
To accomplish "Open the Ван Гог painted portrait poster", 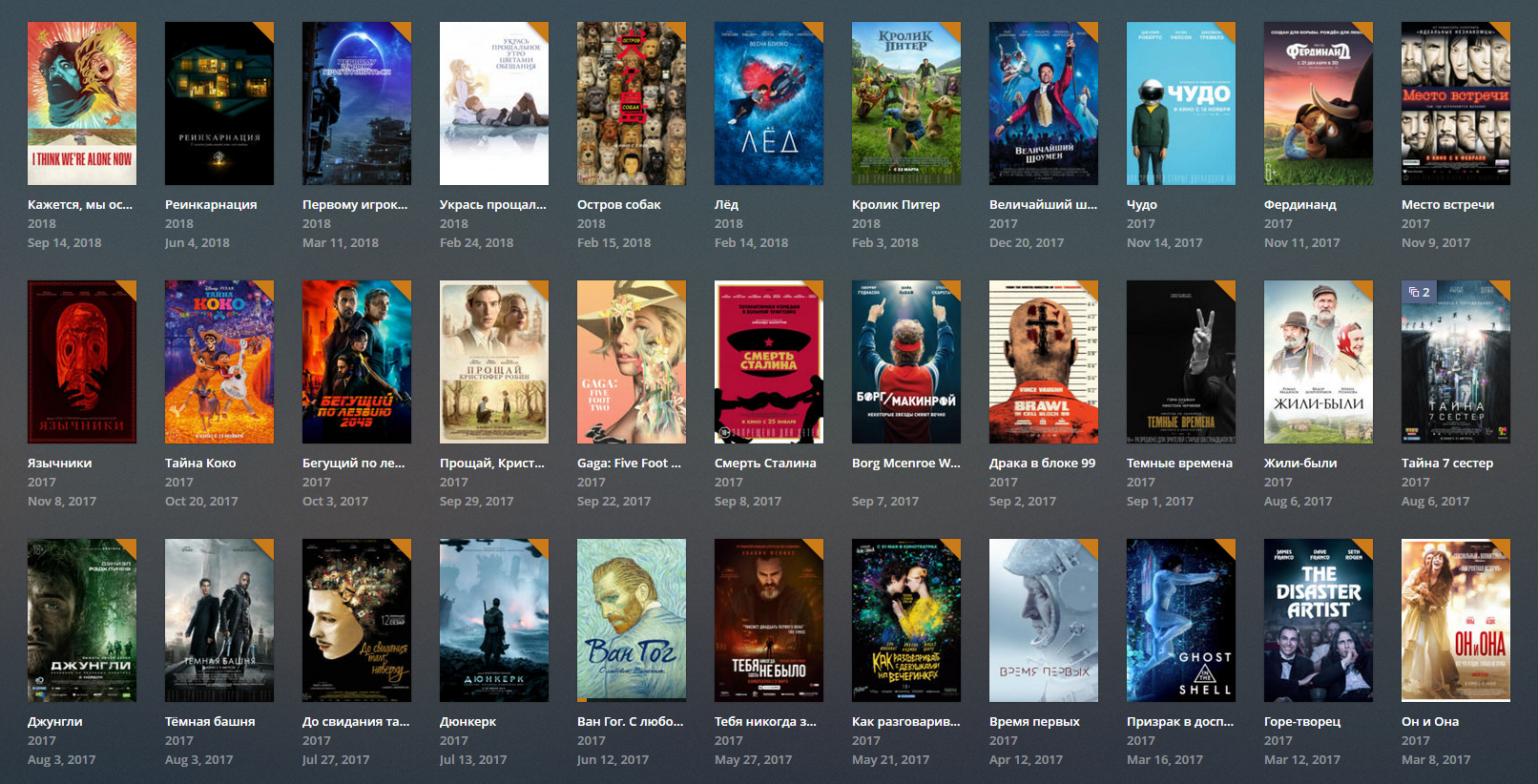I will [631, 620].
